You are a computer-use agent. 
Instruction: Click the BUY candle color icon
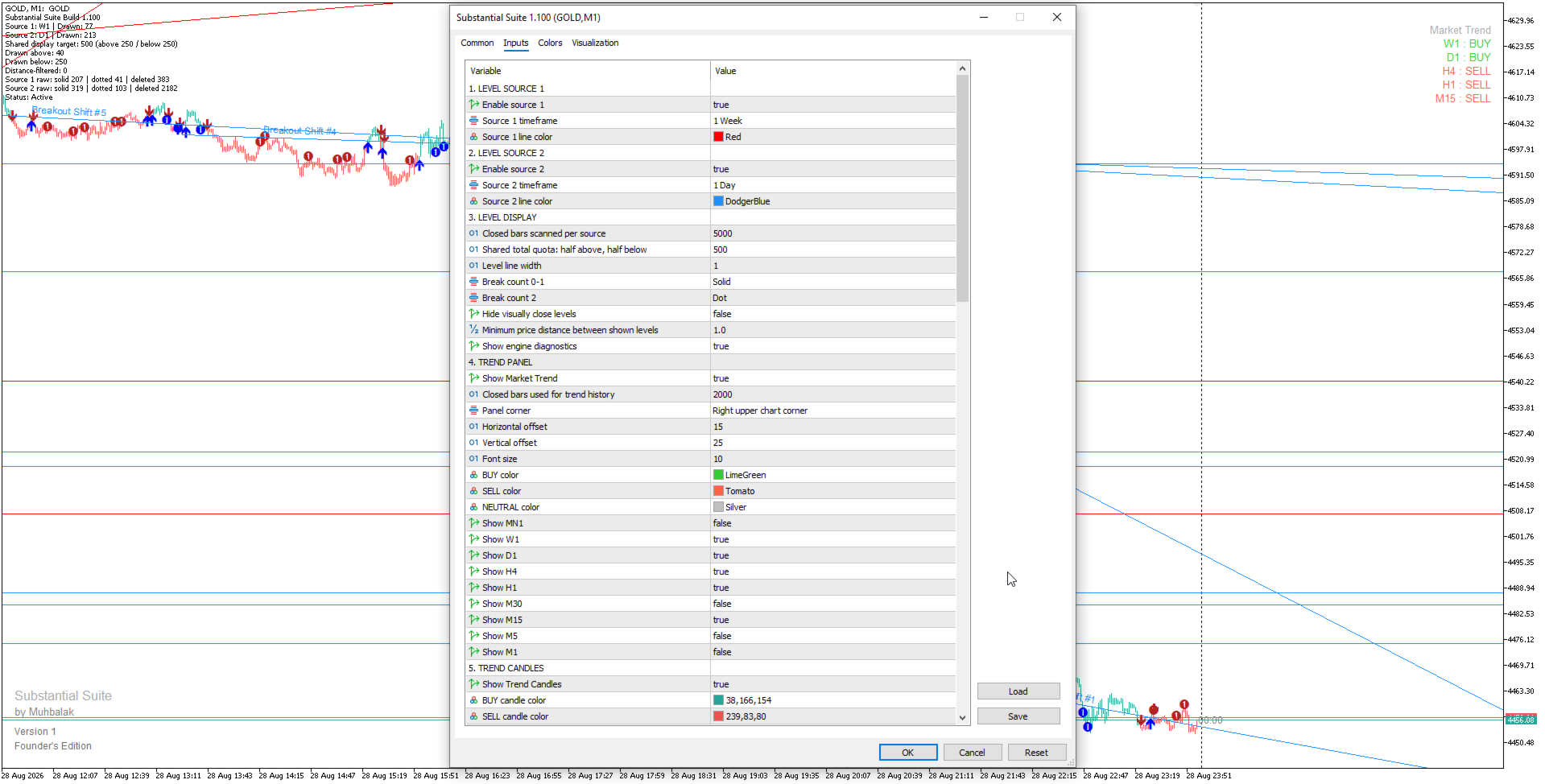click(474, 700)
